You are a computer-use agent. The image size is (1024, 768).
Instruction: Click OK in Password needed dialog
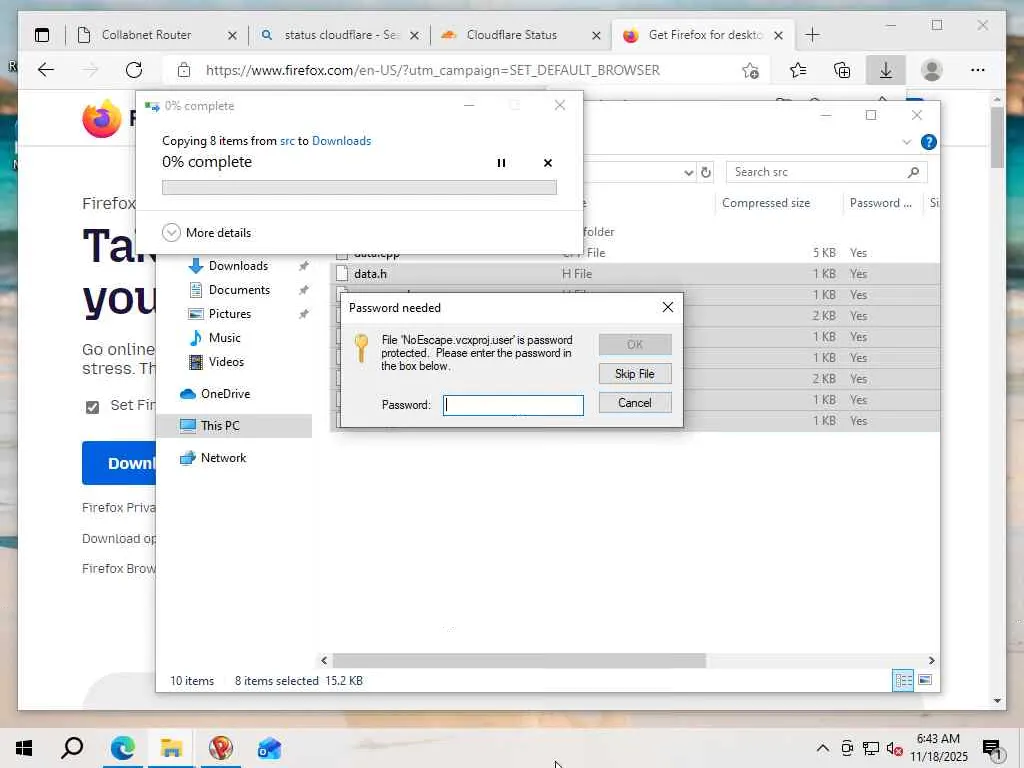pyautogui.click(x=635, y=344)
